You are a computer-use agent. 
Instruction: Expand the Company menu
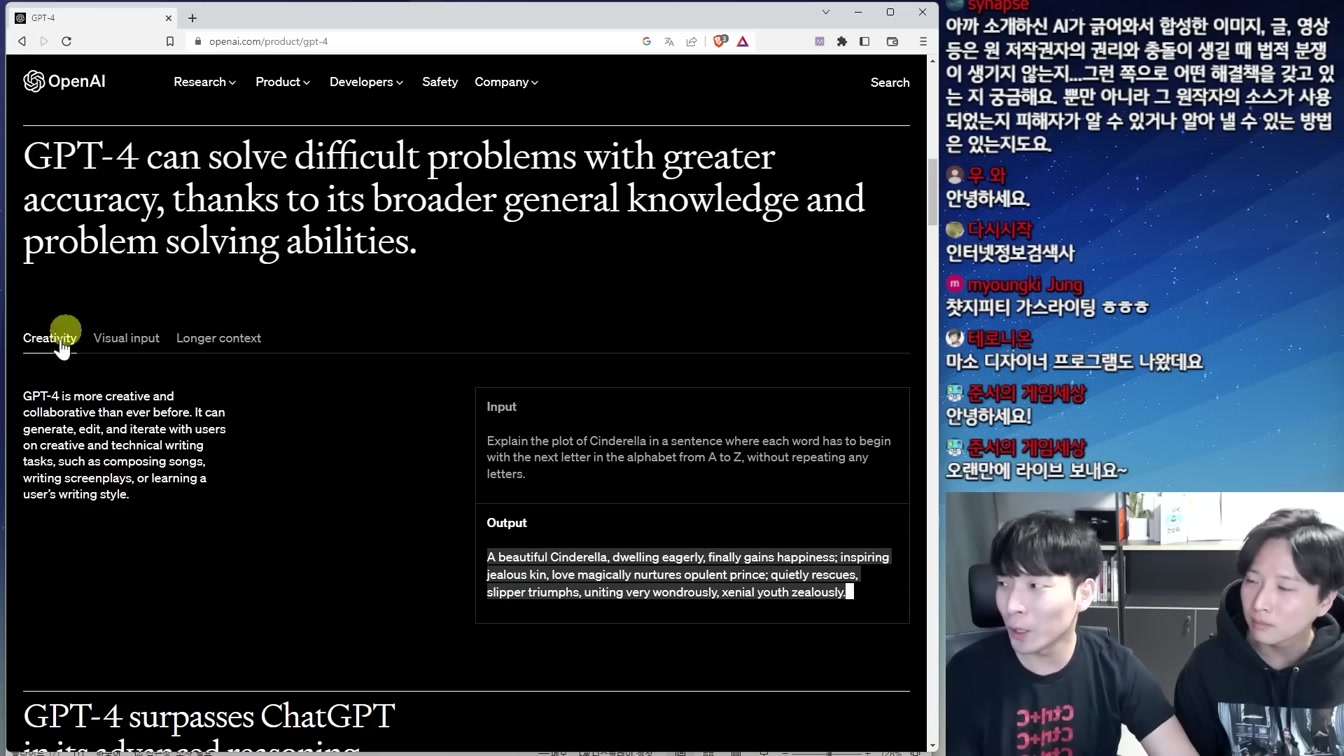pos(506,82)
